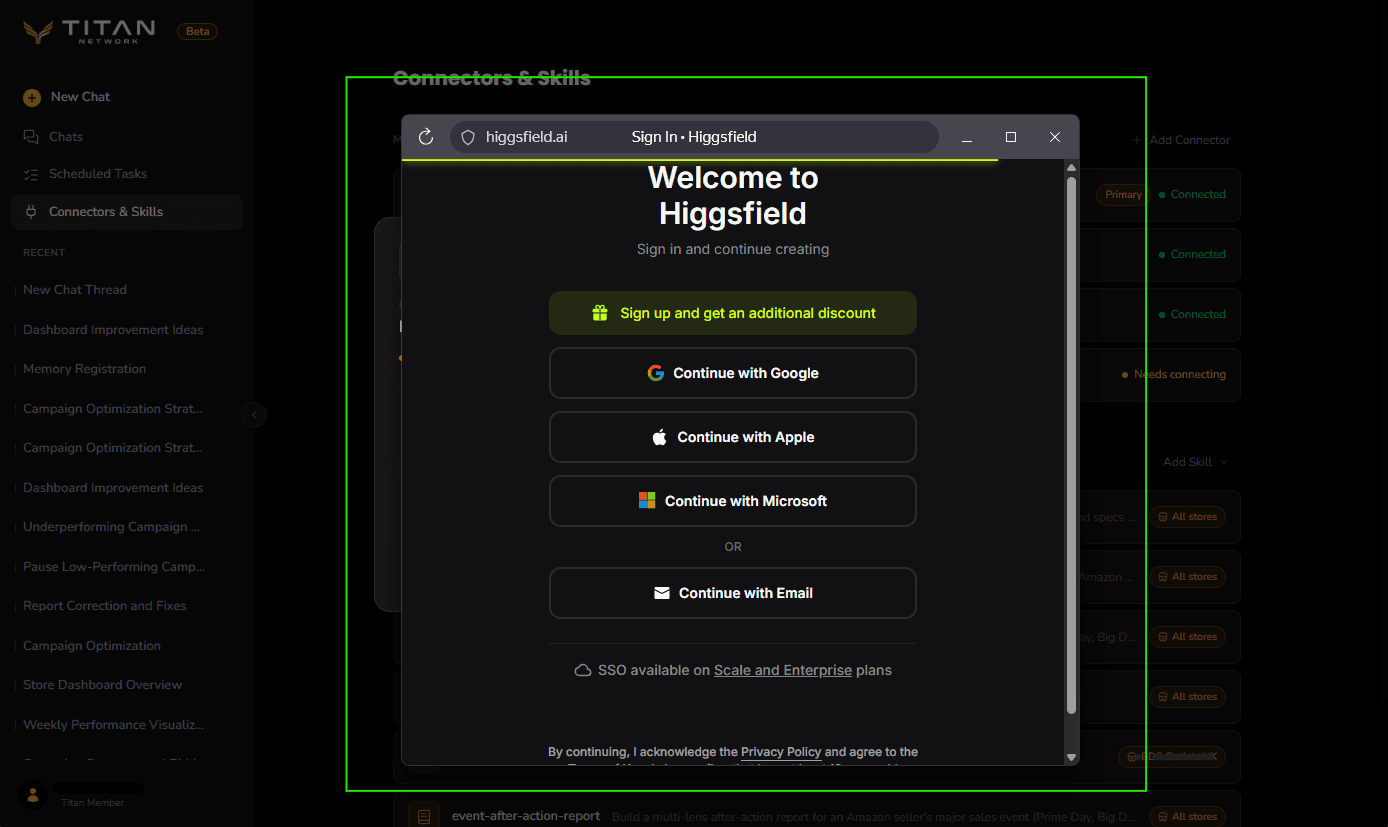Continue with Microsoft sign-in
1388x827 pixels.
point(733,501)
